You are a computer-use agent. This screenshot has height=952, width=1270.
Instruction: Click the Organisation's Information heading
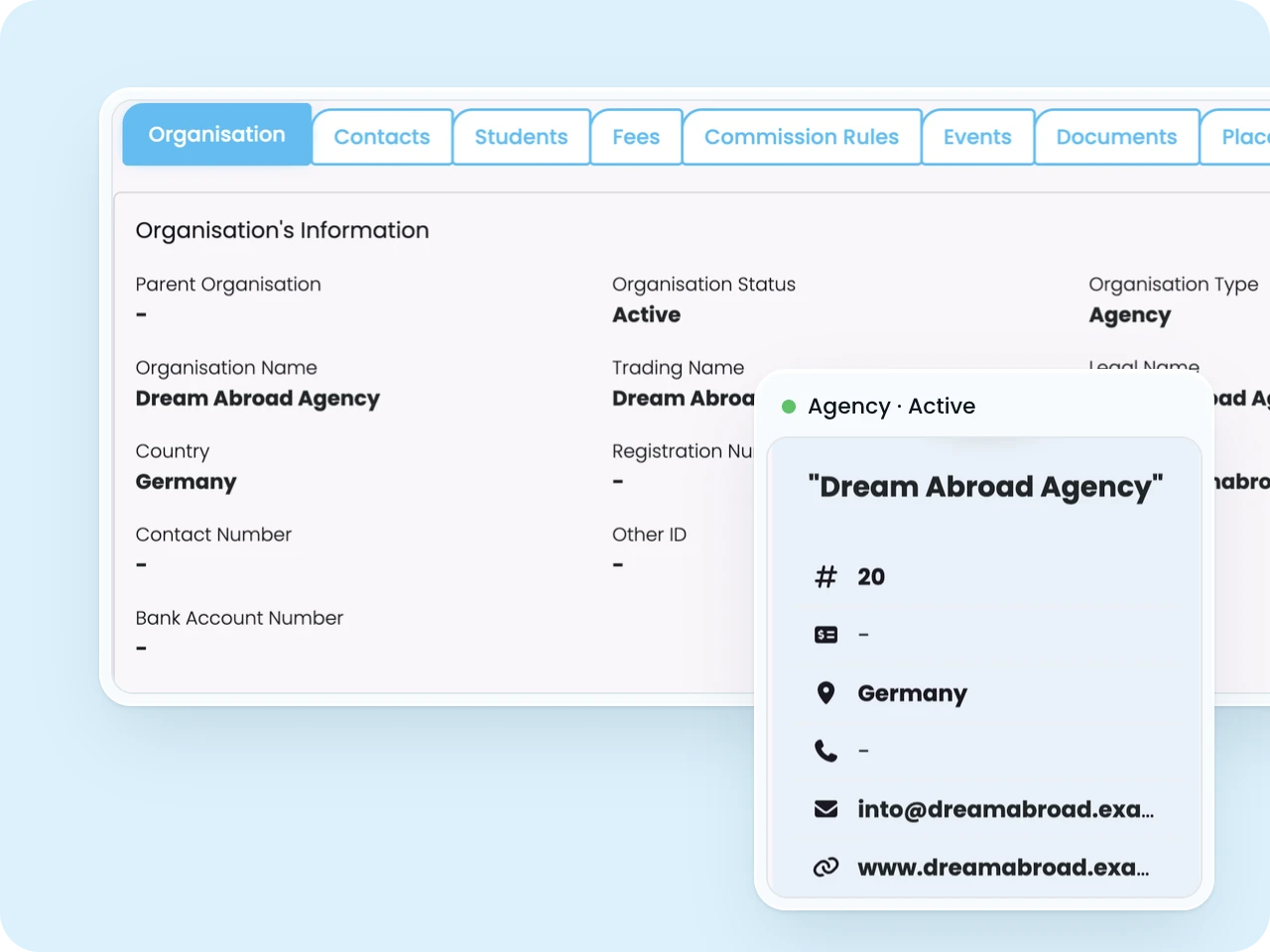click(x=282, y=230)
